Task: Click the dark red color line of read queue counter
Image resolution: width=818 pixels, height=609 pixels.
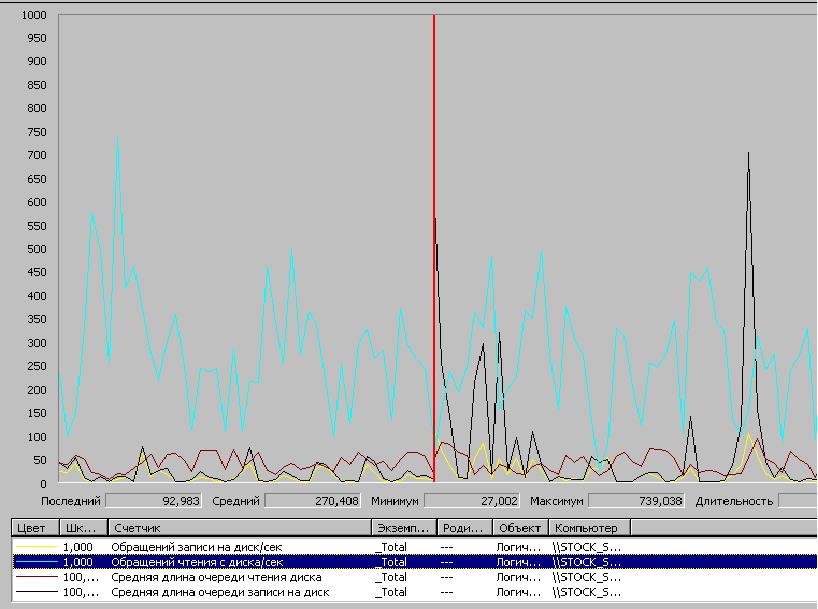Action: coord(35,577)
